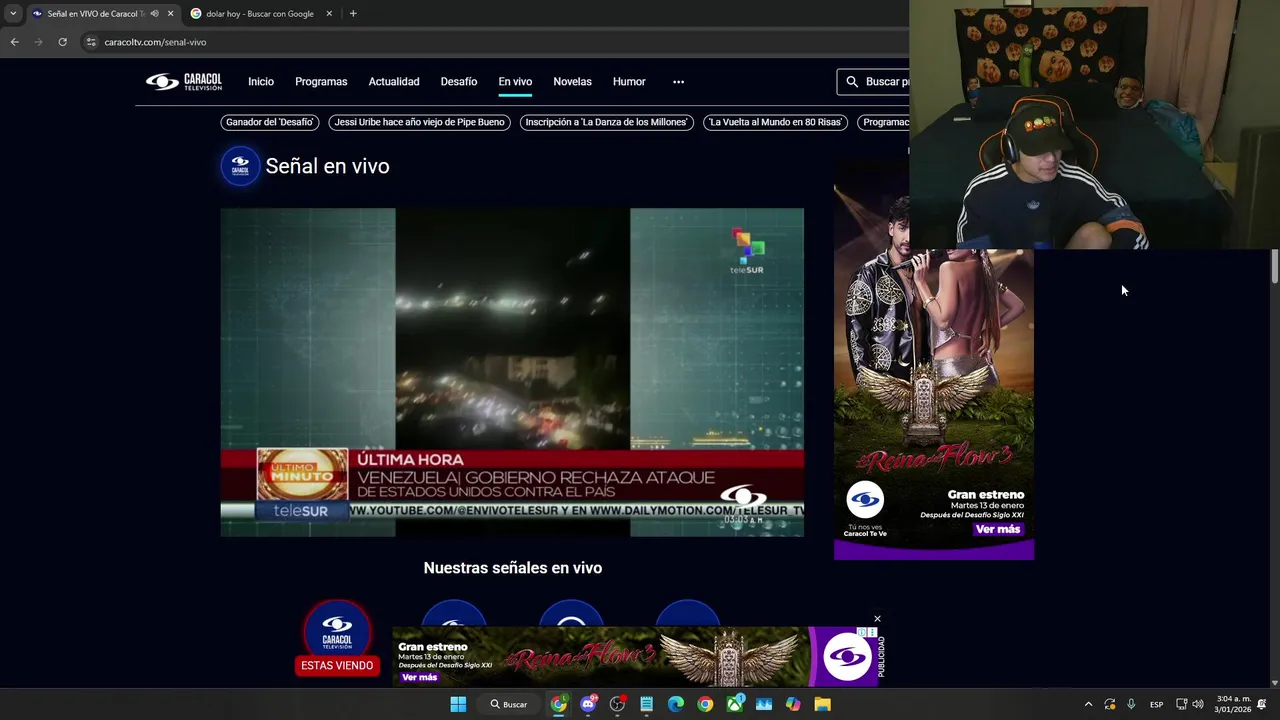Click the taskbar Buscar search box

click(508, 704)
